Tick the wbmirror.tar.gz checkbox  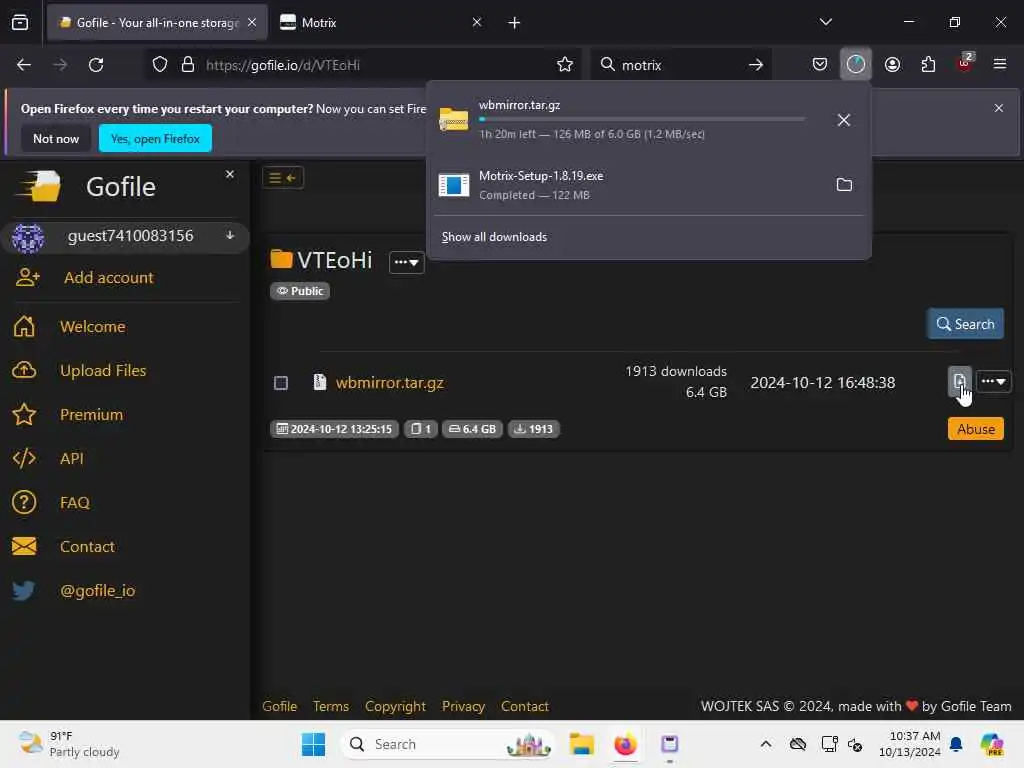tap(281, 383)
